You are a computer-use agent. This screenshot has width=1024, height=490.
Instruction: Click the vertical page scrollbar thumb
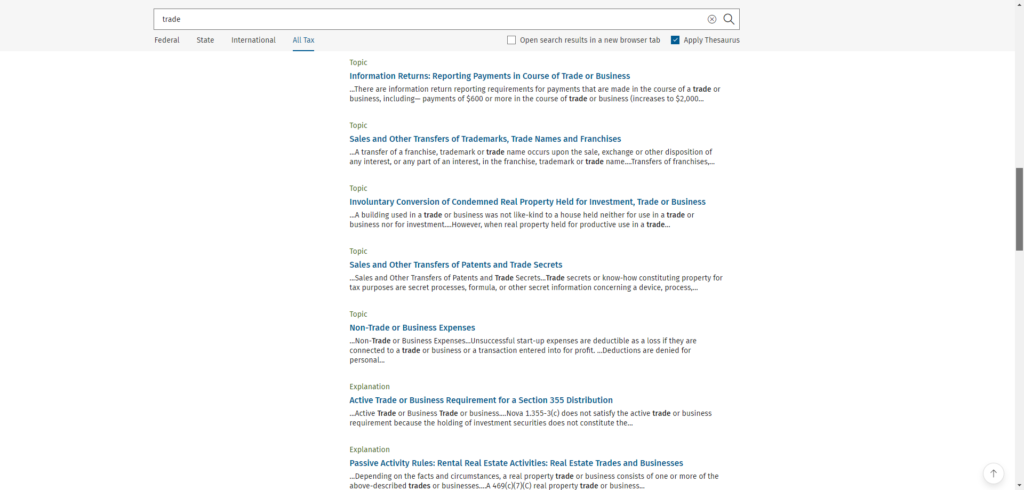pos(1019,208)
